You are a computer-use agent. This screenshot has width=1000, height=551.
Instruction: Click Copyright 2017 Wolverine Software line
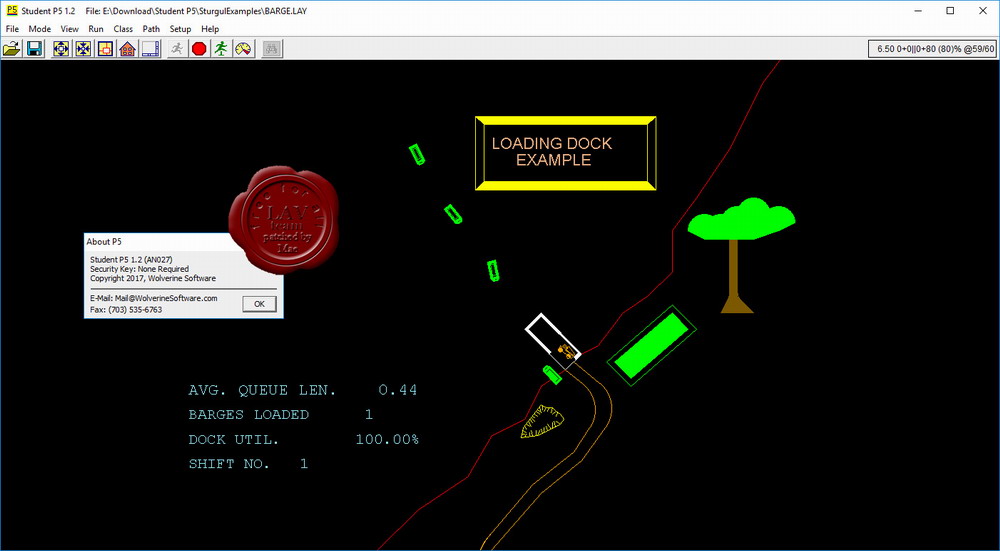tap(153, 278)
